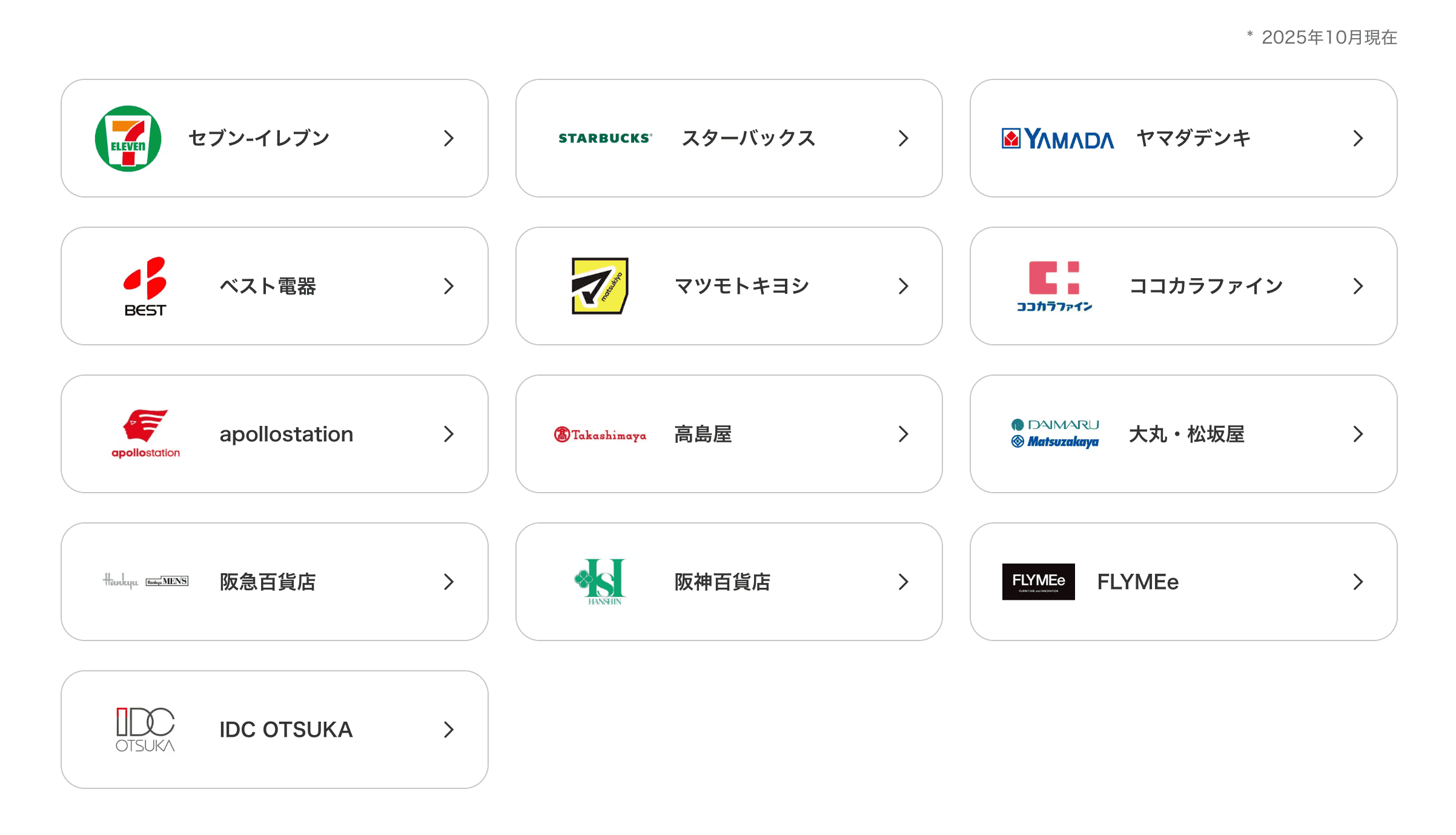Screen dimensions: 1456x835
Task: Open the スターバックス link text
Action: coord(749,138)
